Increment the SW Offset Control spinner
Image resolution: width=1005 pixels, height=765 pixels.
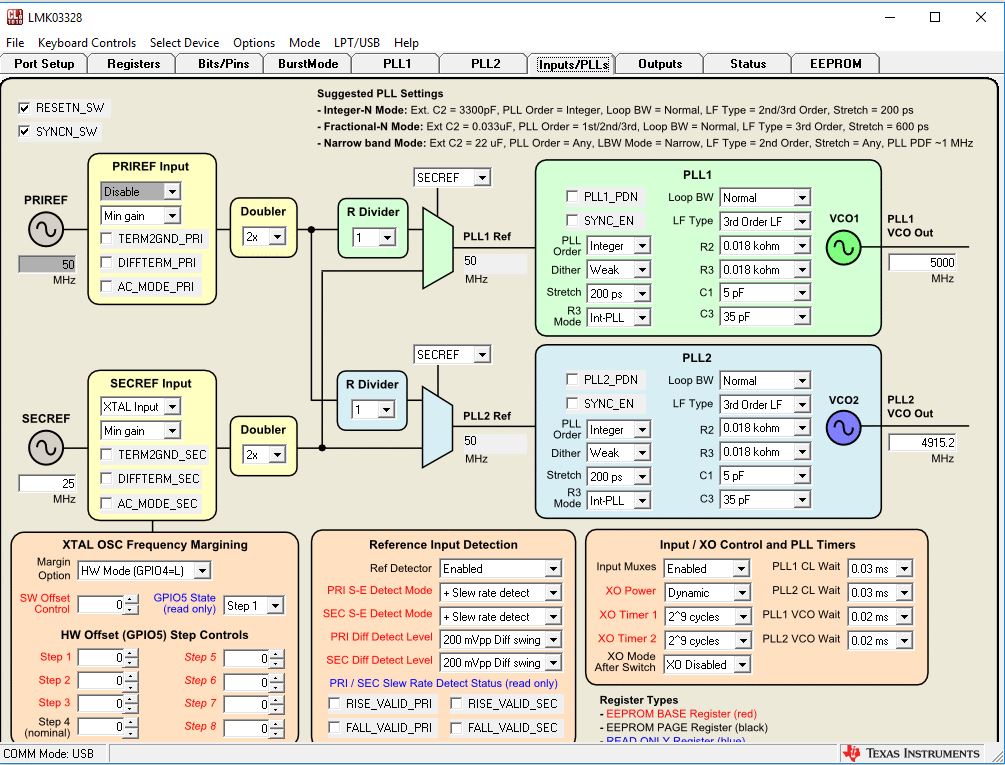coord(131,600)
